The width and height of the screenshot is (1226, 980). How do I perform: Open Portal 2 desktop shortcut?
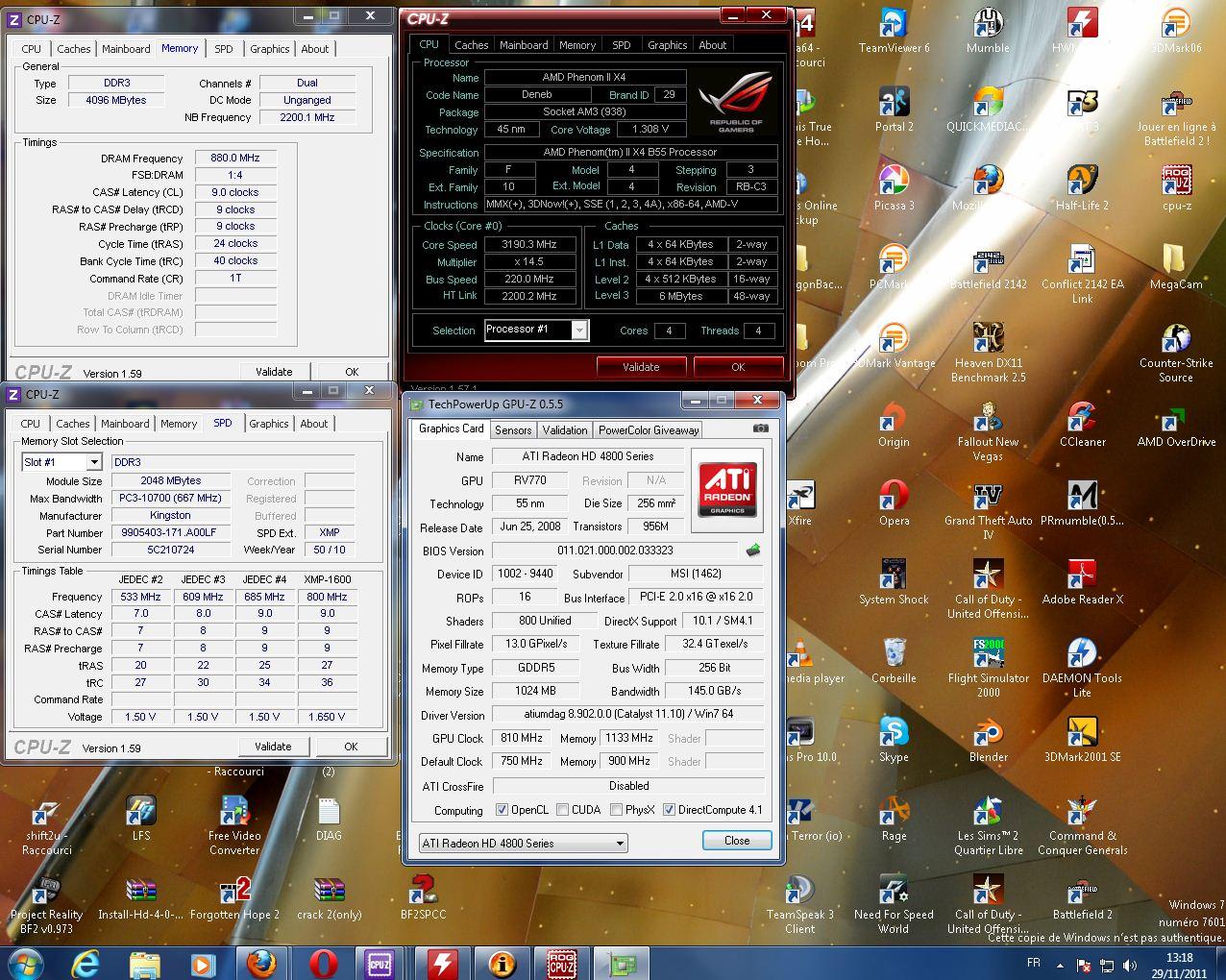point(894,110)
